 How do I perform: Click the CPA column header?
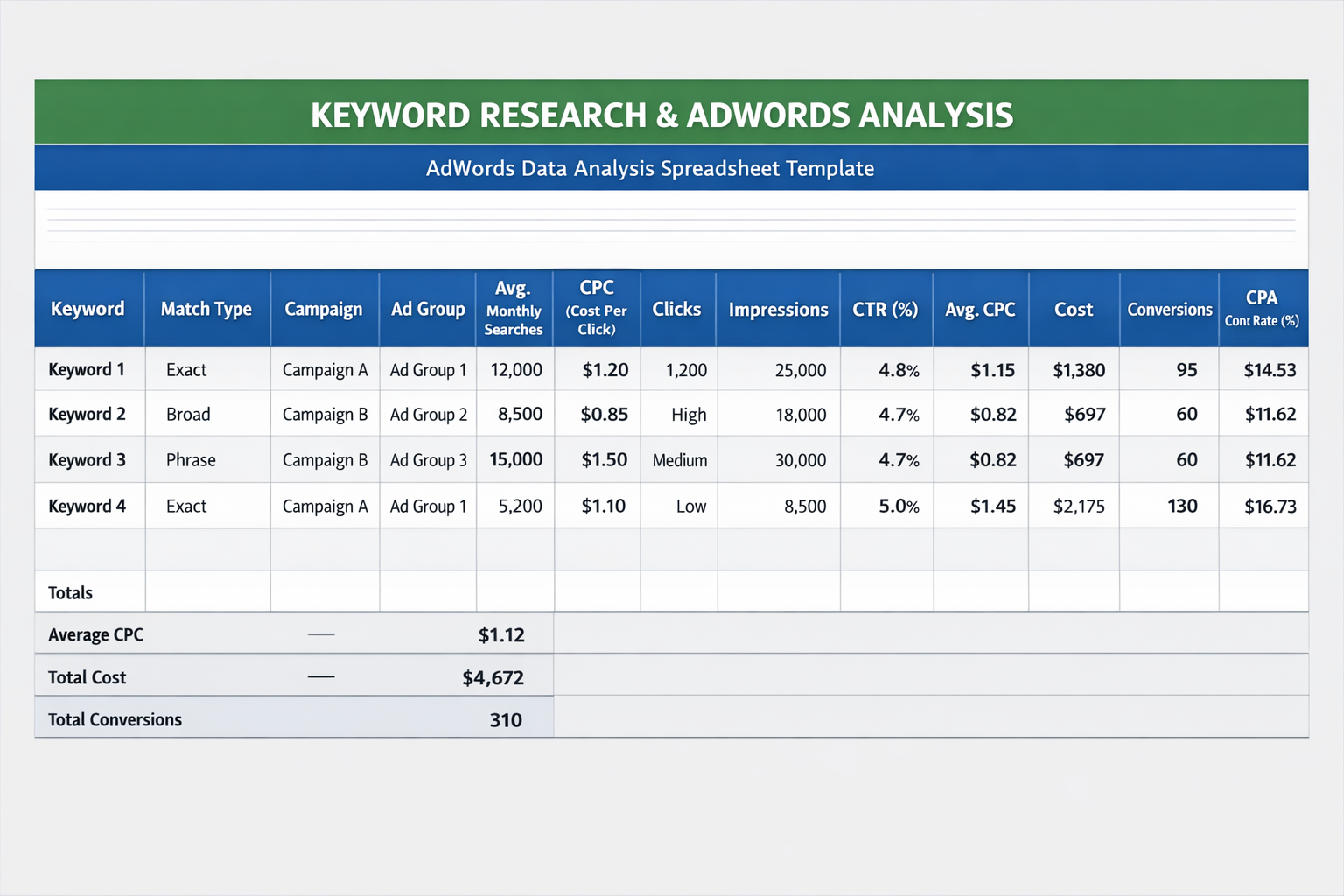tap(1262, 309)
